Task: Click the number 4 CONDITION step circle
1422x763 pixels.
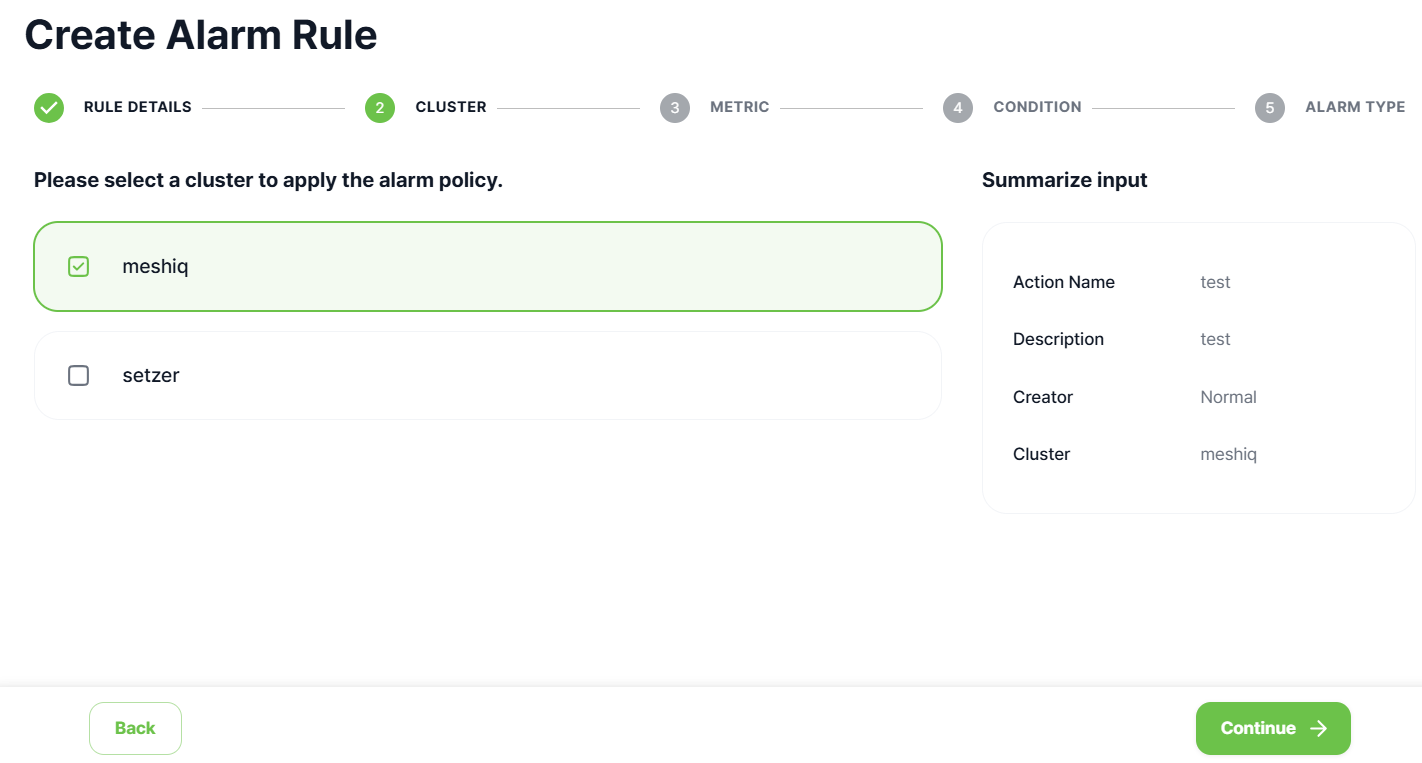Action: coord(958,107)
